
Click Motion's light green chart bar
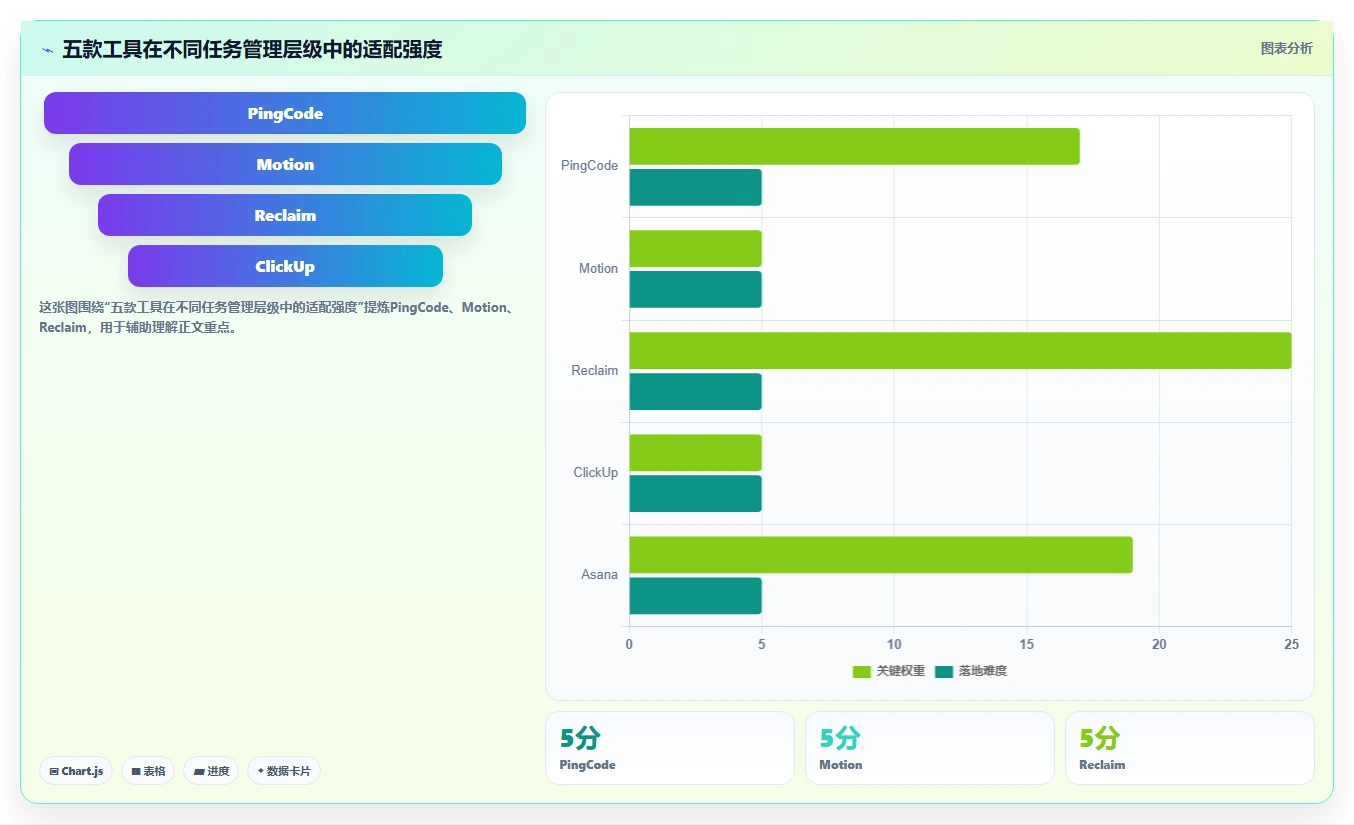(695, 248)
